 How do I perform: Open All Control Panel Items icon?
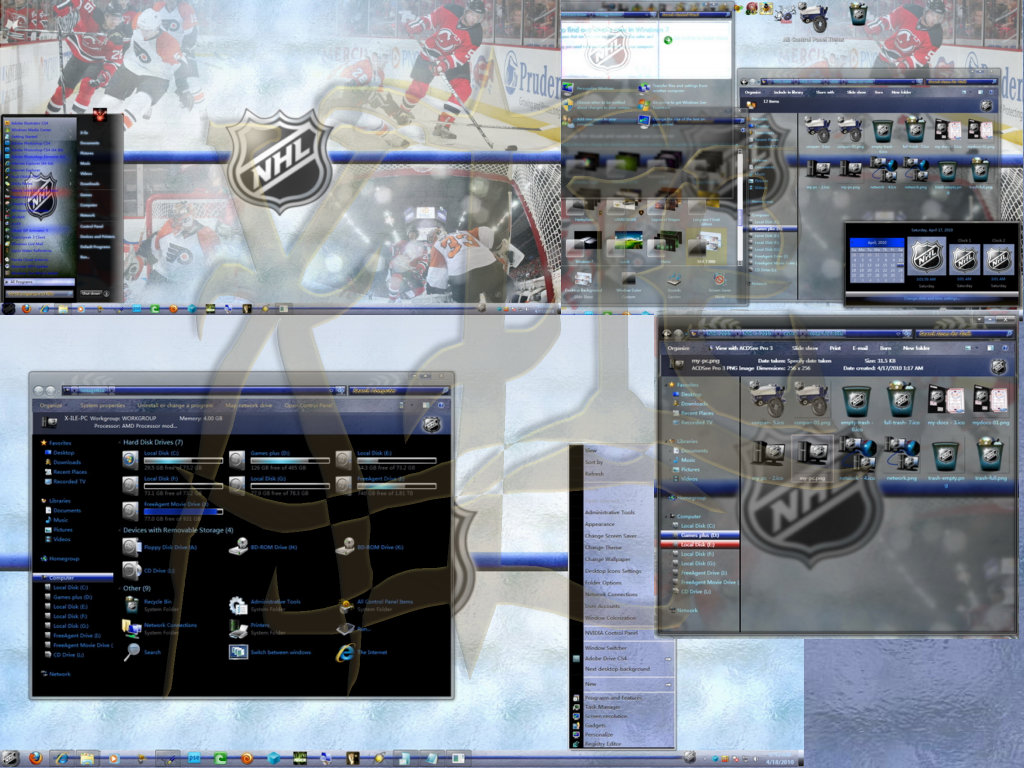tap(345, 605)
